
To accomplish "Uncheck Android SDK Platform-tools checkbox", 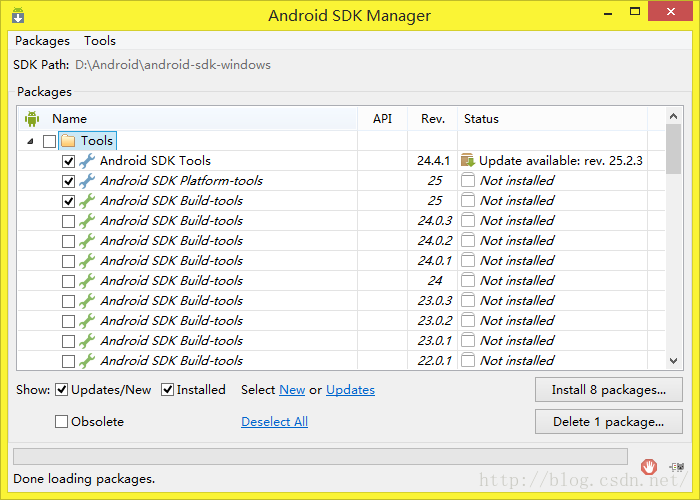I will click(x=68, y=181).
